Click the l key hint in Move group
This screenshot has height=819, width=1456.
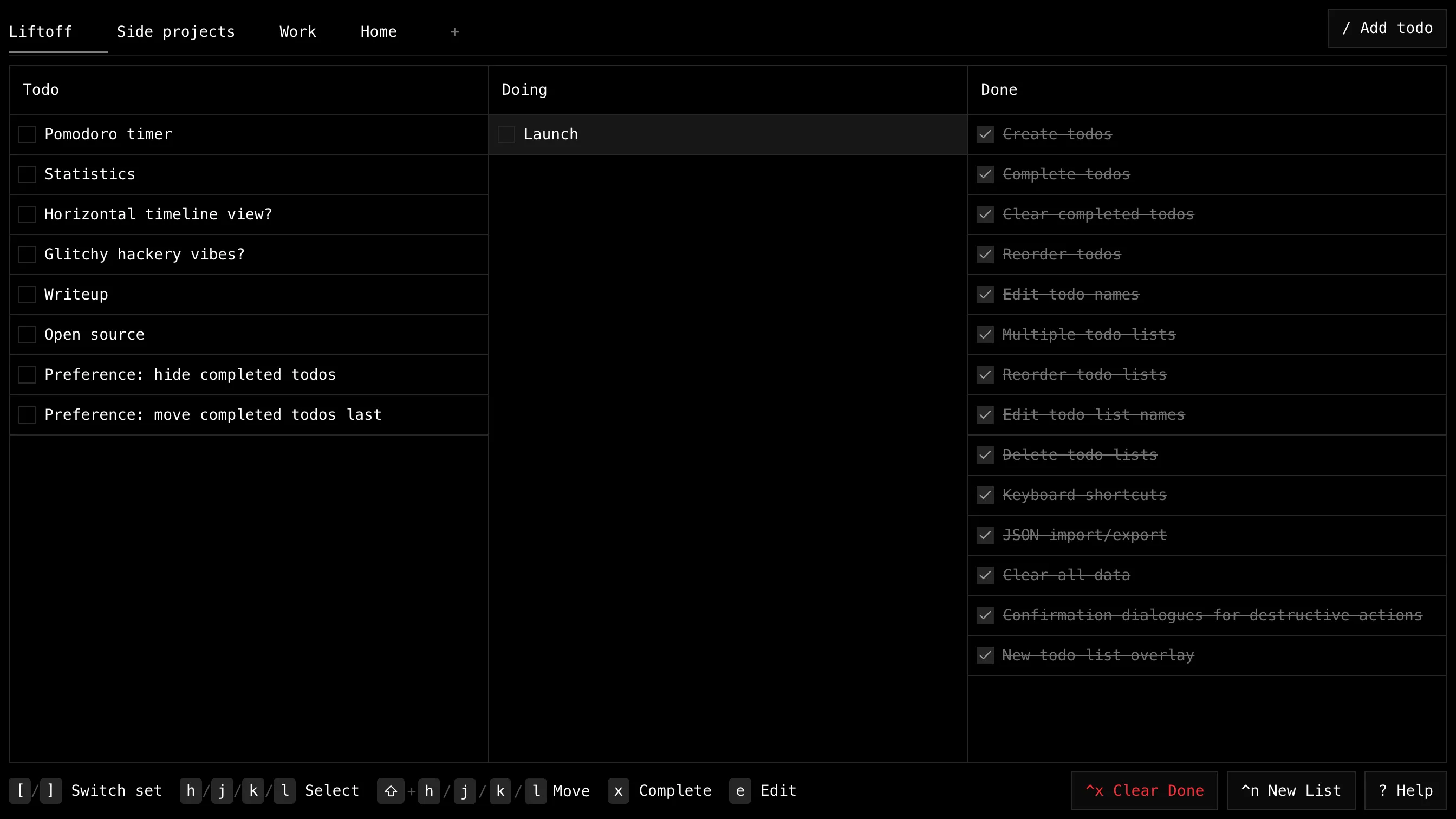[536, 791]
